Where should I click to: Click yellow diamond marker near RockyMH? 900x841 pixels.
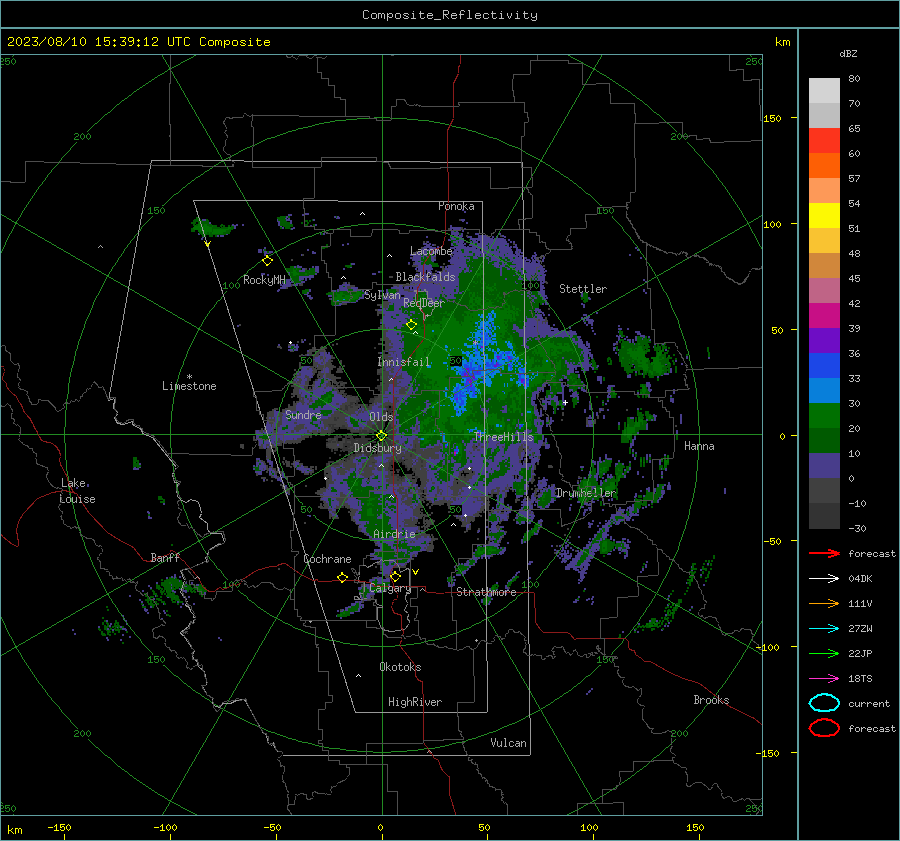(x=267, y=261)
